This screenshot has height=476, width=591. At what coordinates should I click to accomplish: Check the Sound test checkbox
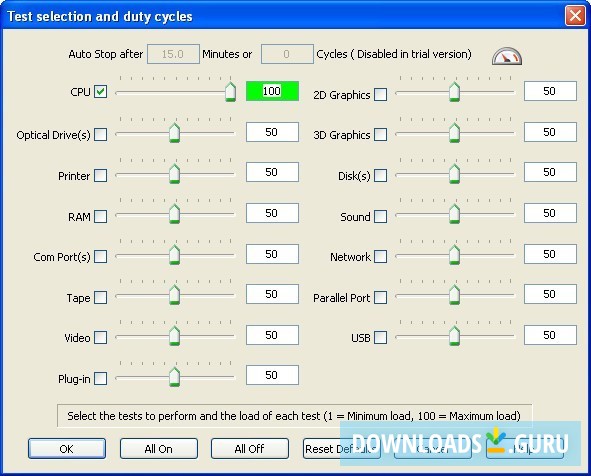click(x=380, y=216)
